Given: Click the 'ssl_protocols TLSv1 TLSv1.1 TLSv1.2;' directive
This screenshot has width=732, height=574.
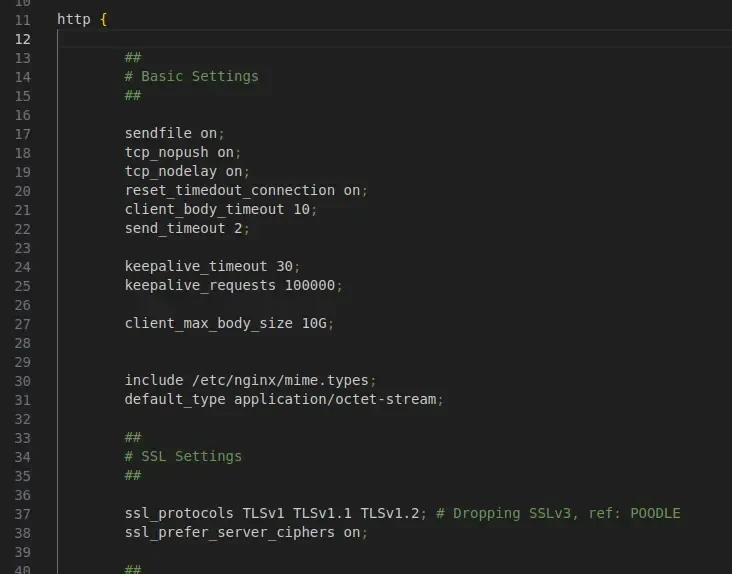Looking at the screenshot, I should (275, 514).
